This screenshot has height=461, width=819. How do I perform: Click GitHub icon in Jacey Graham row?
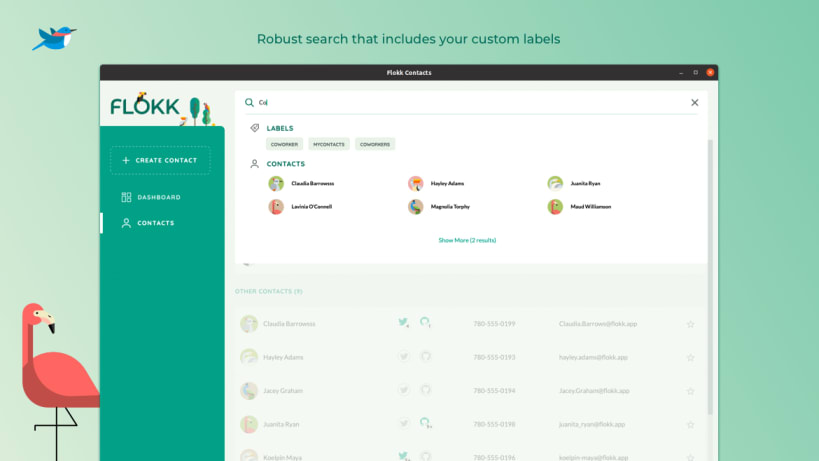(426, 390)
